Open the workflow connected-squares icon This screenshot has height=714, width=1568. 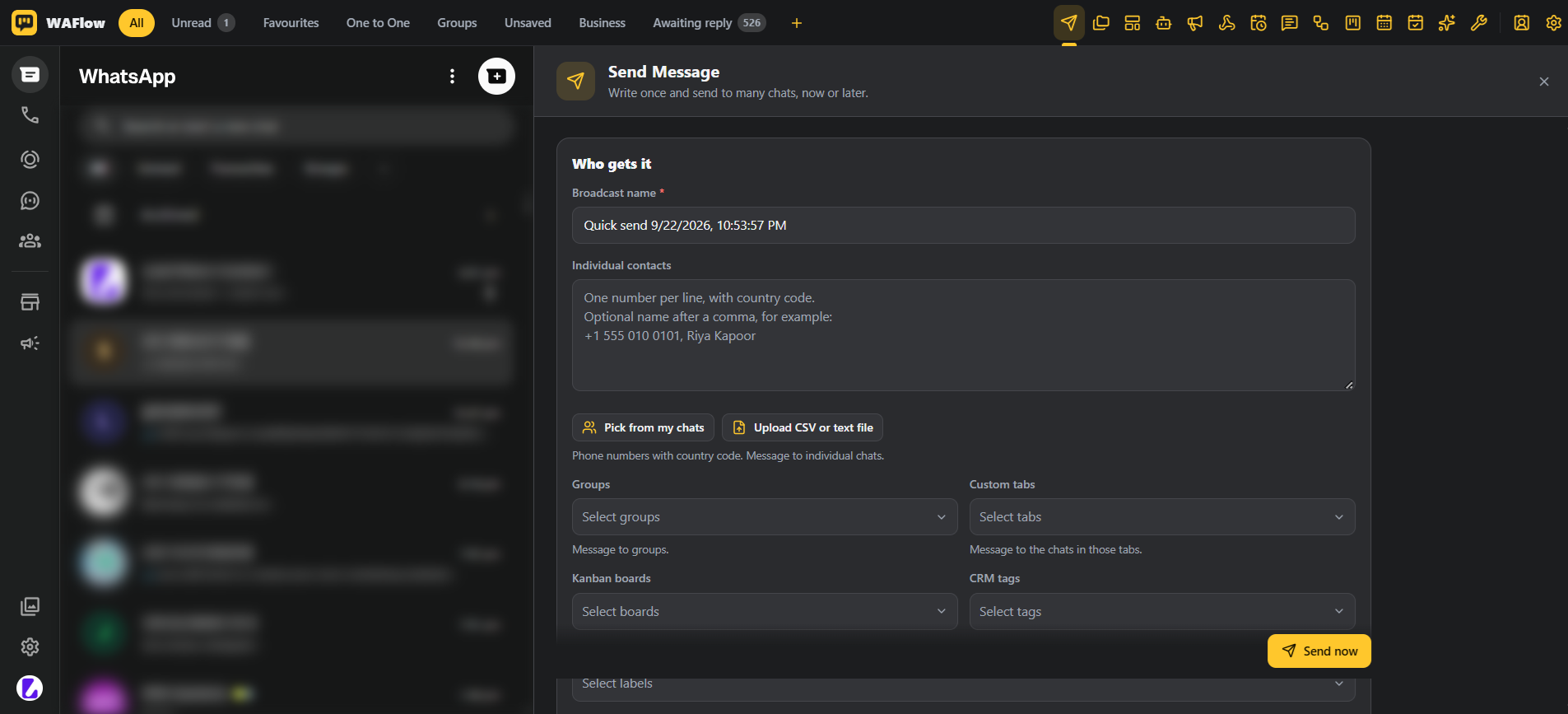[1321, 23]
